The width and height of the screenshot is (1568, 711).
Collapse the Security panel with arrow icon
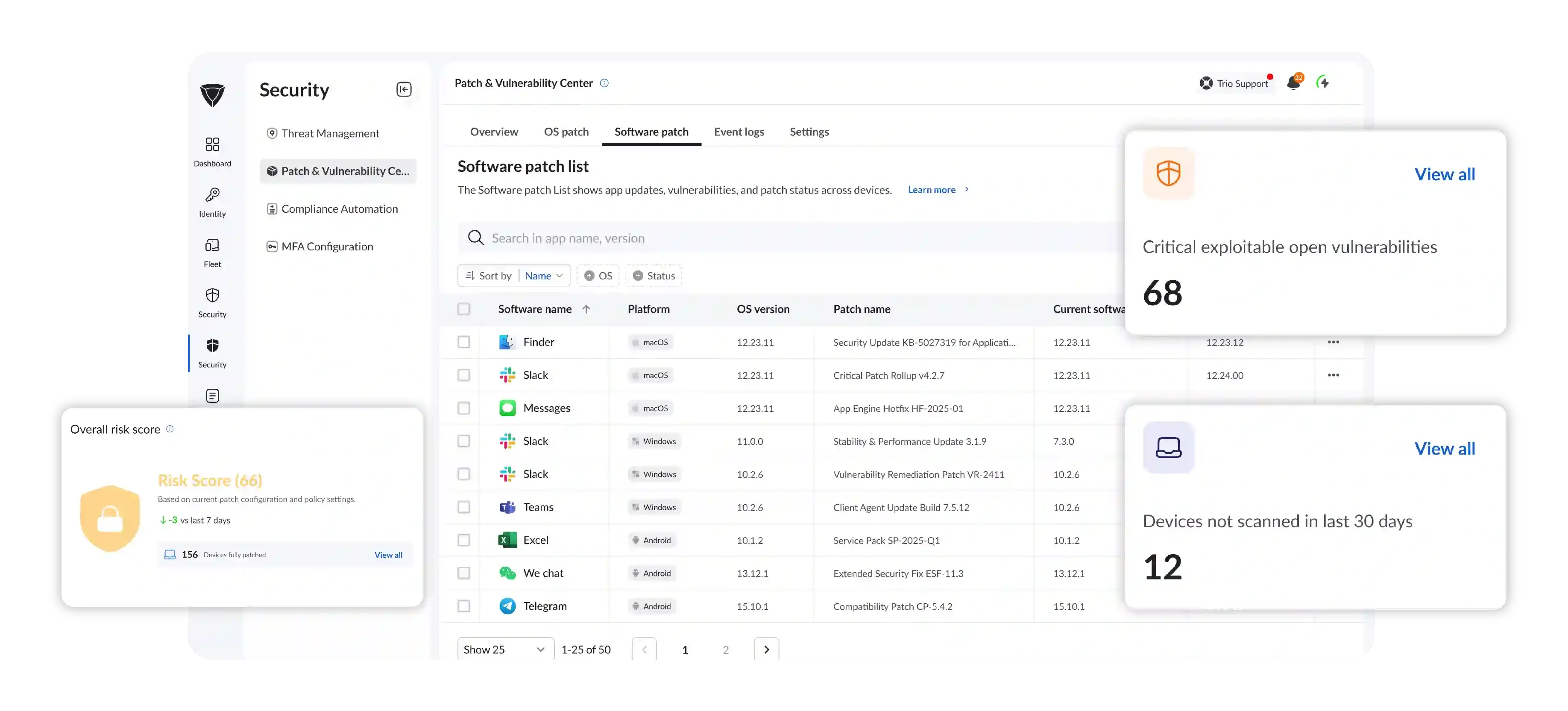[x=404, y=89]
